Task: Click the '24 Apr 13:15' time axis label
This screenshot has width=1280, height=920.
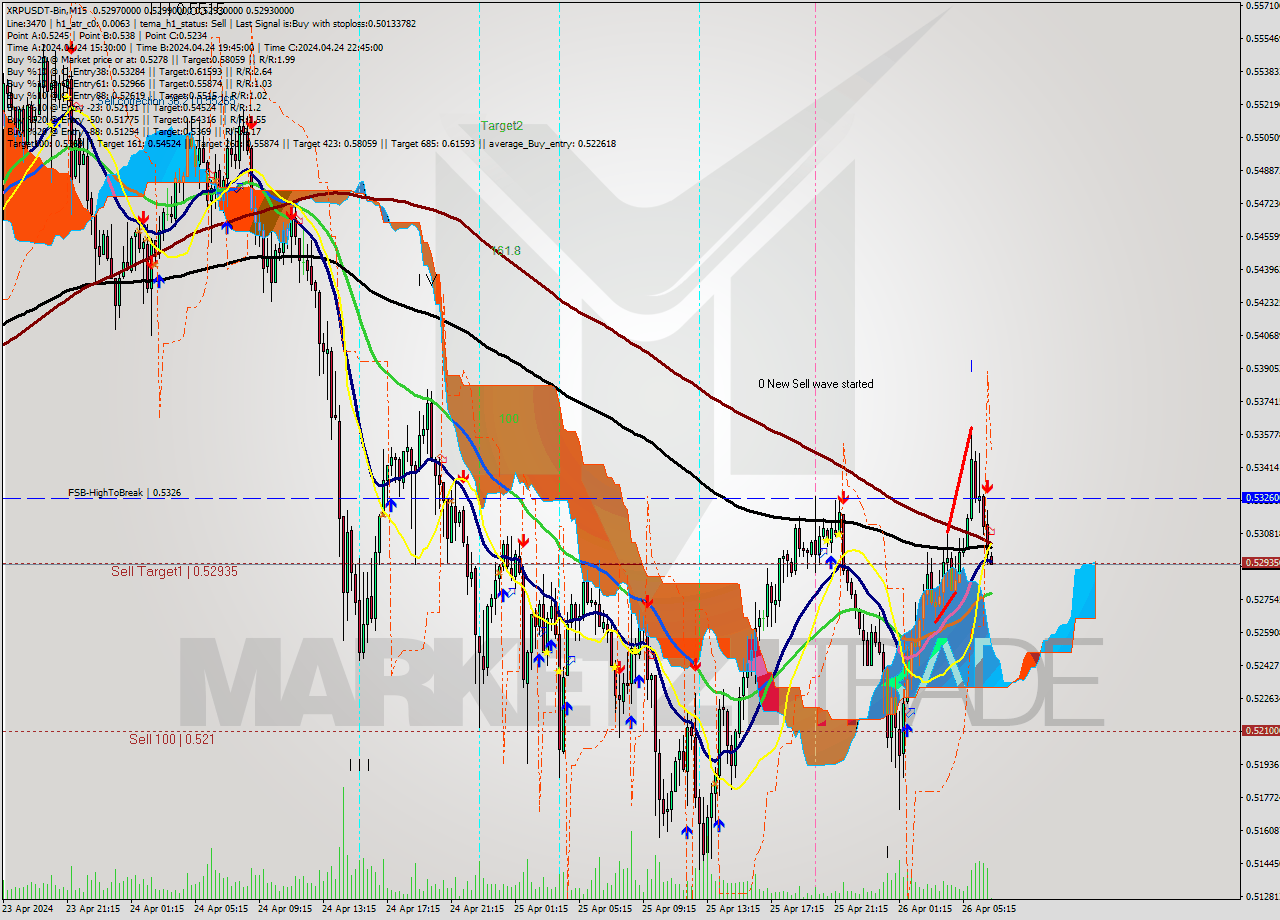Action: coord(351,910)
